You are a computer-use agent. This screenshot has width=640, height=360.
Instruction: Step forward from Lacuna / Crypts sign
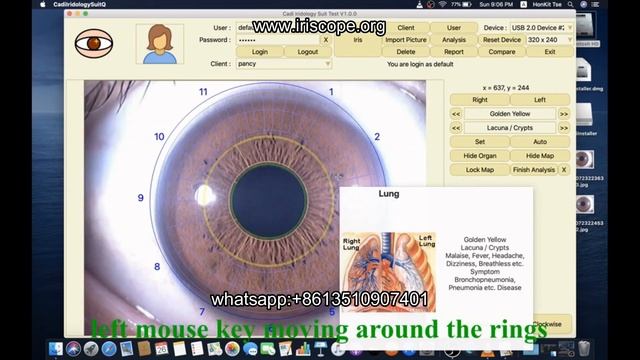click(x=564, y=128)
